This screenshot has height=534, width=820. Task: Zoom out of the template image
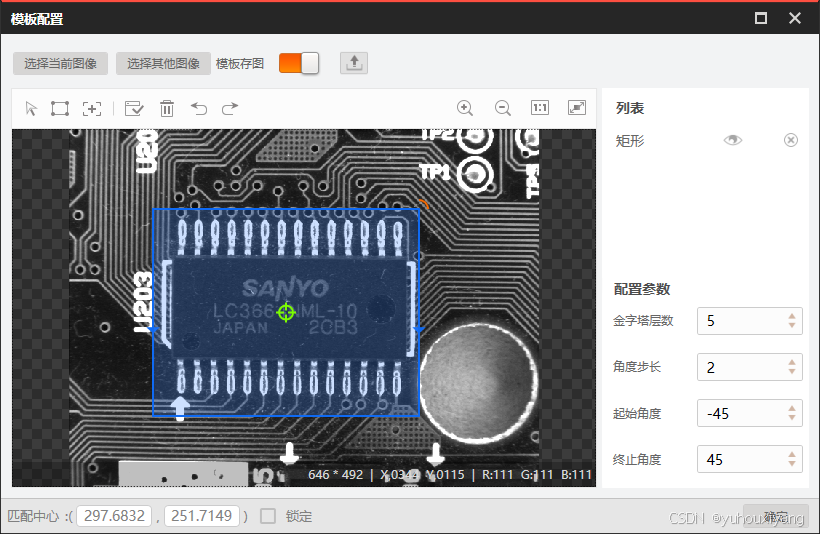pos(503,108)
